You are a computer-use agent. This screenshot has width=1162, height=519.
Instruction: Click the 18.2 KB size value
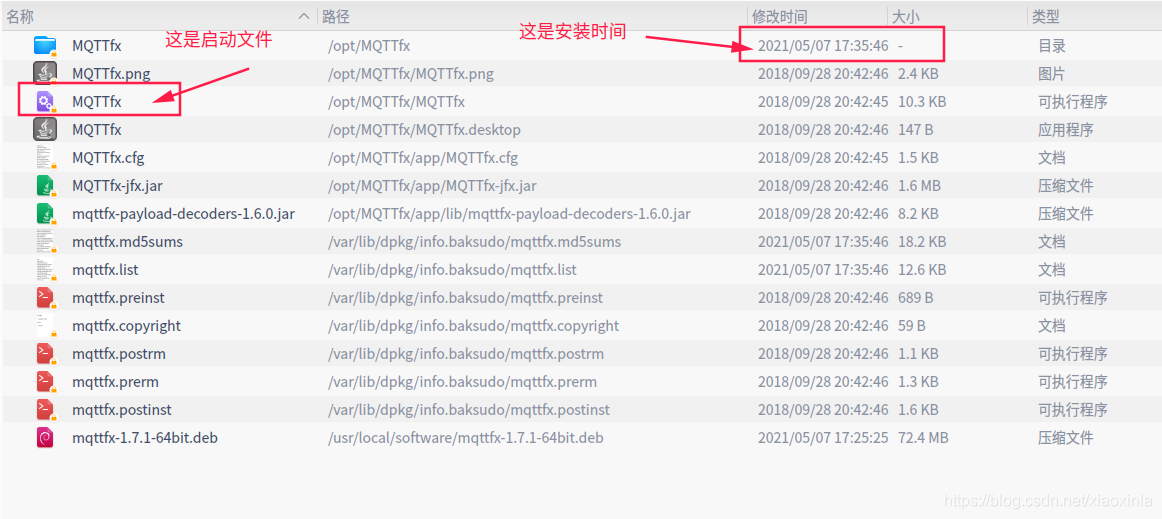click(921, 242)
